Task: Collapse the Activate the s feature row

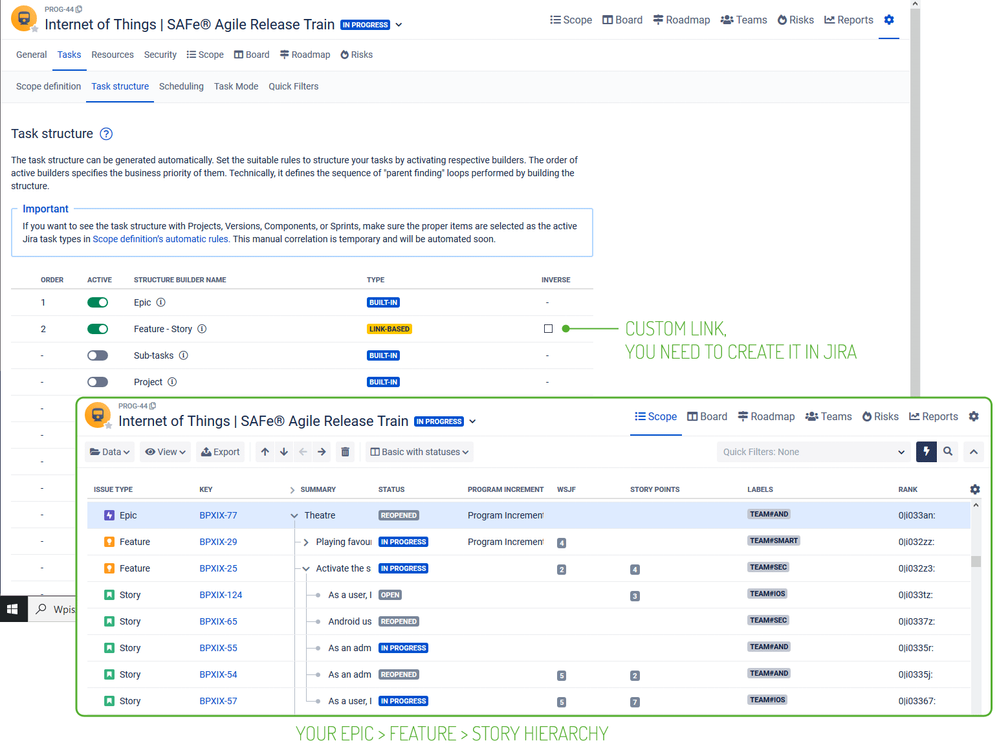Action: [306, 569]
